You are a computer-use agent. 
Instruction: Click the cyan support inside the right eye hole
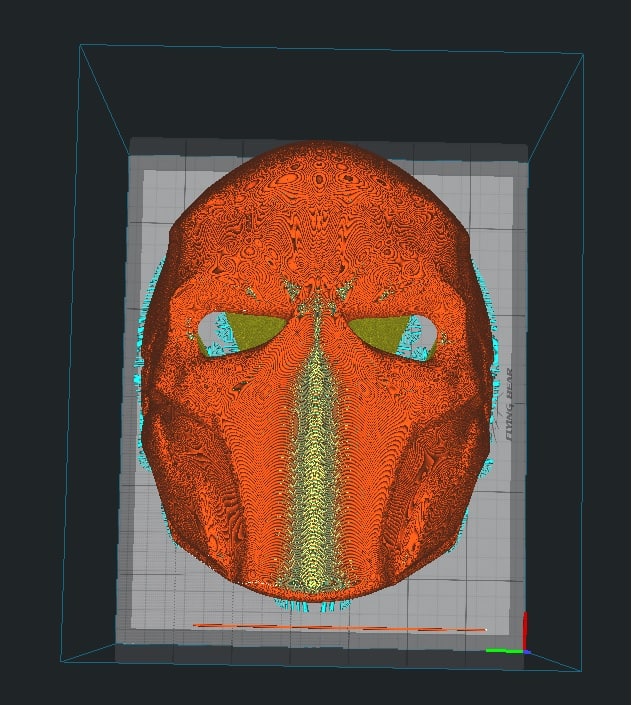413,339
